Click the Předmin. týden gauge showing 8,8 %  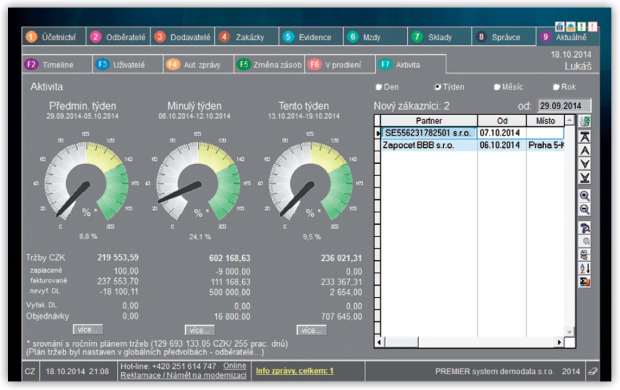86,182
